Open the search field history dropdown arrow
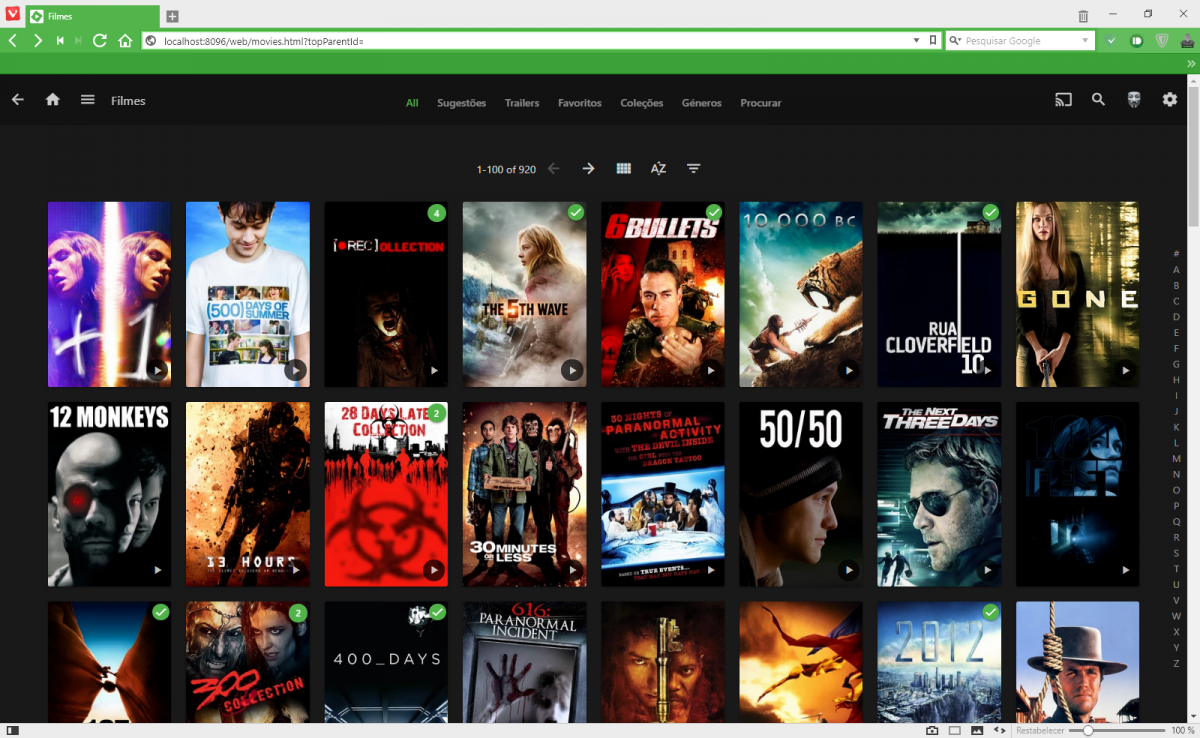Image resolution: width=1200 pixels, height=738 pixels. 1086,41
